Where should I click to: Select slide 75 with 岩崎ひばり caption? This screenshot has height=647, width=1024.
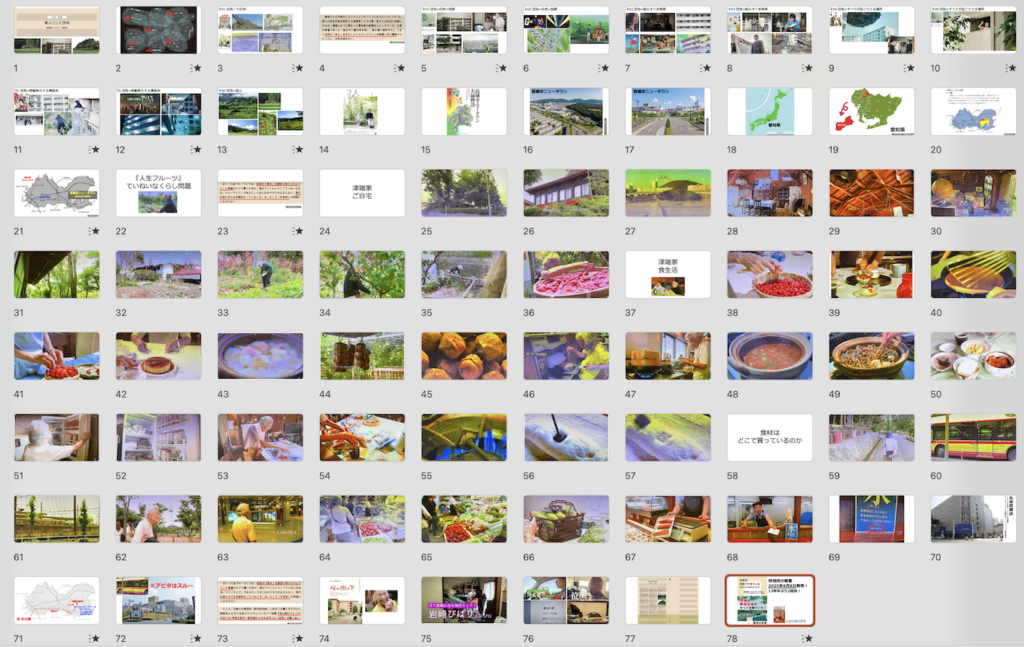point(464,600)
